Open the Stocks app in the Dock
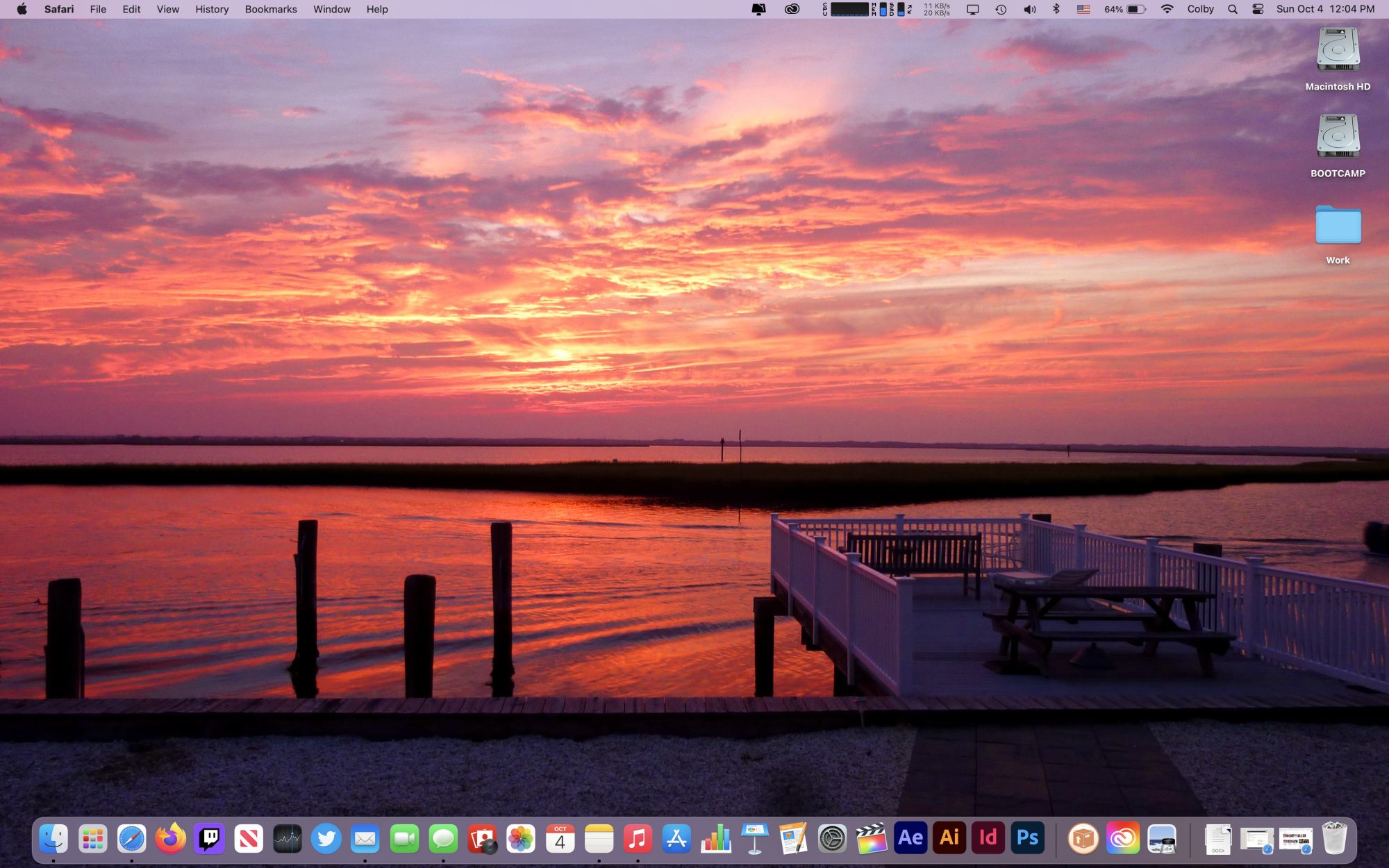 pos(287,839)
